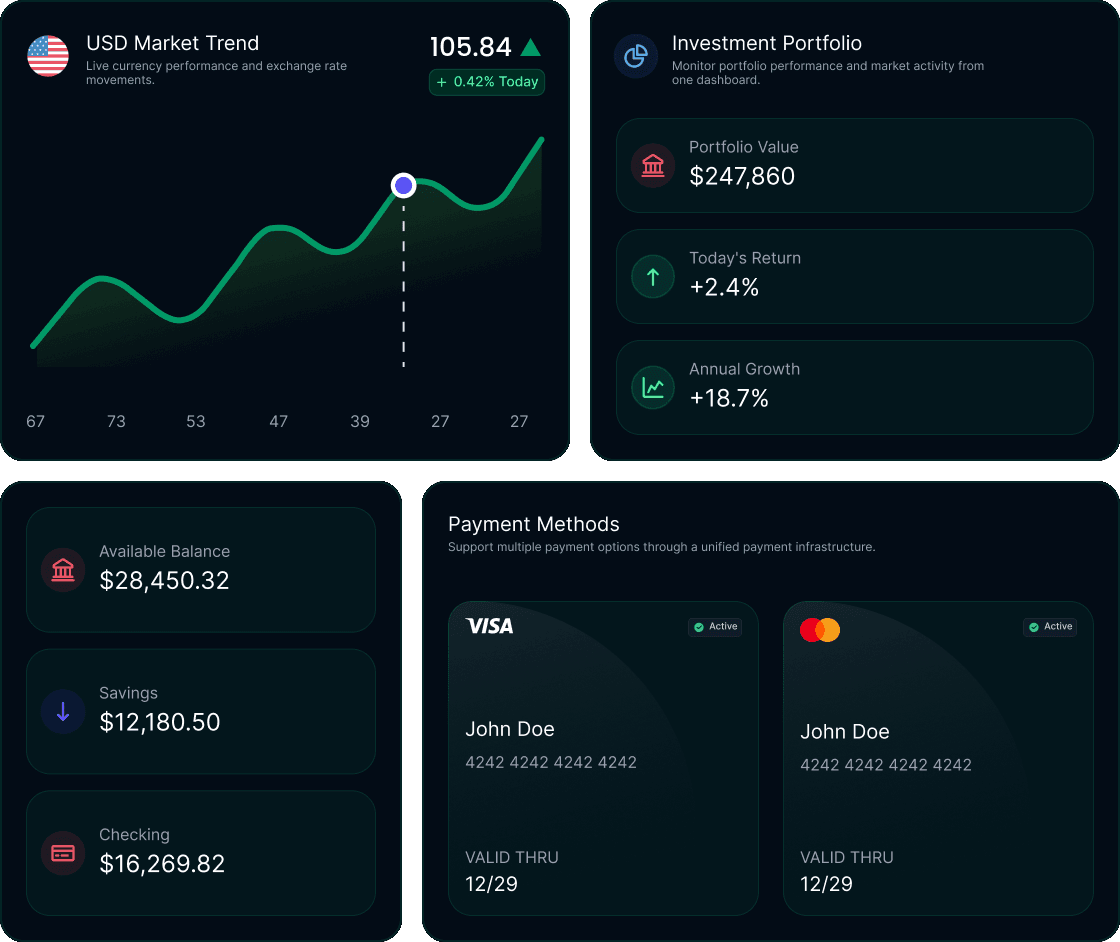Click the USD Market Trend title

[172, 44]
